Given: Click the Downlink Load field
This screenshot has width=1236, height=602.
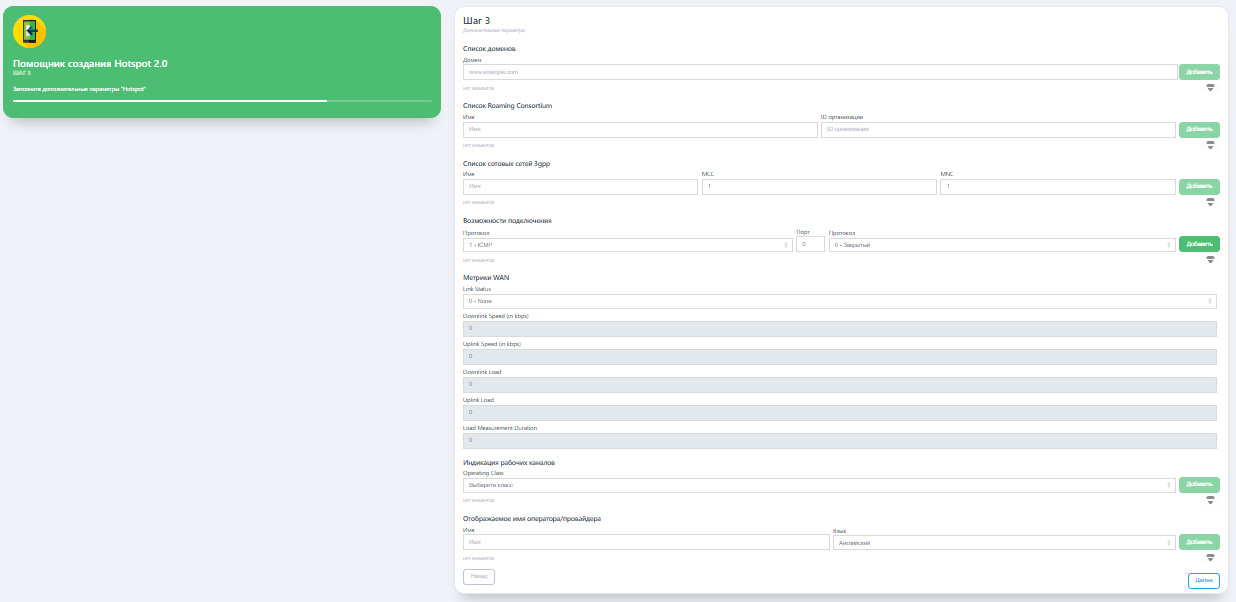Looking at the screenshot, I should tap(840, 385).
